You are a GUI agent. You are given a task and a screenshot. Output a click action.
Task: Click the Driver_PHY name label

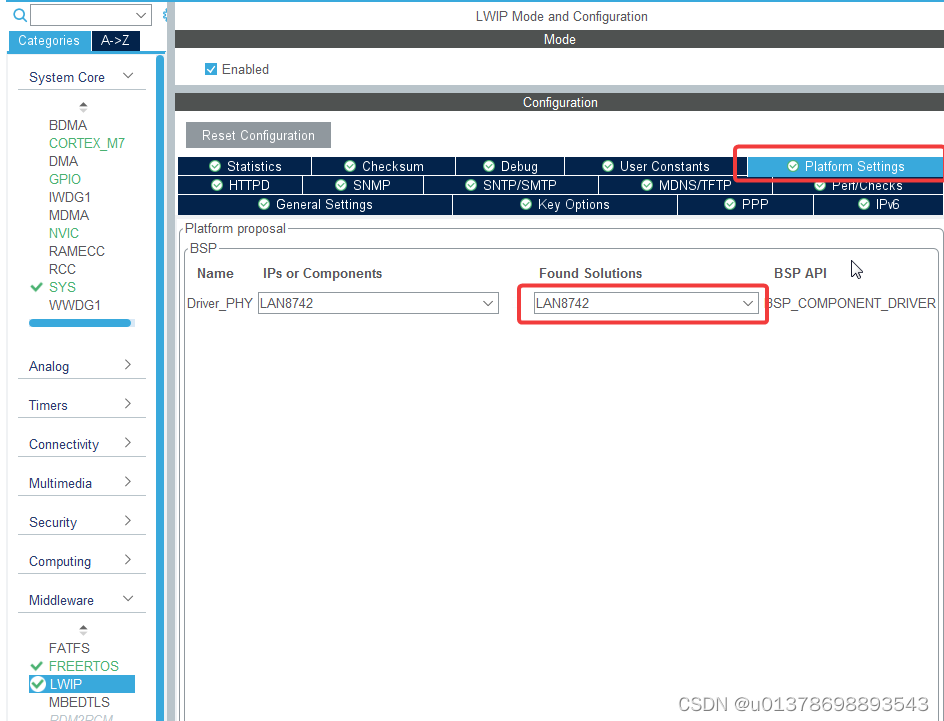[219, 303]
